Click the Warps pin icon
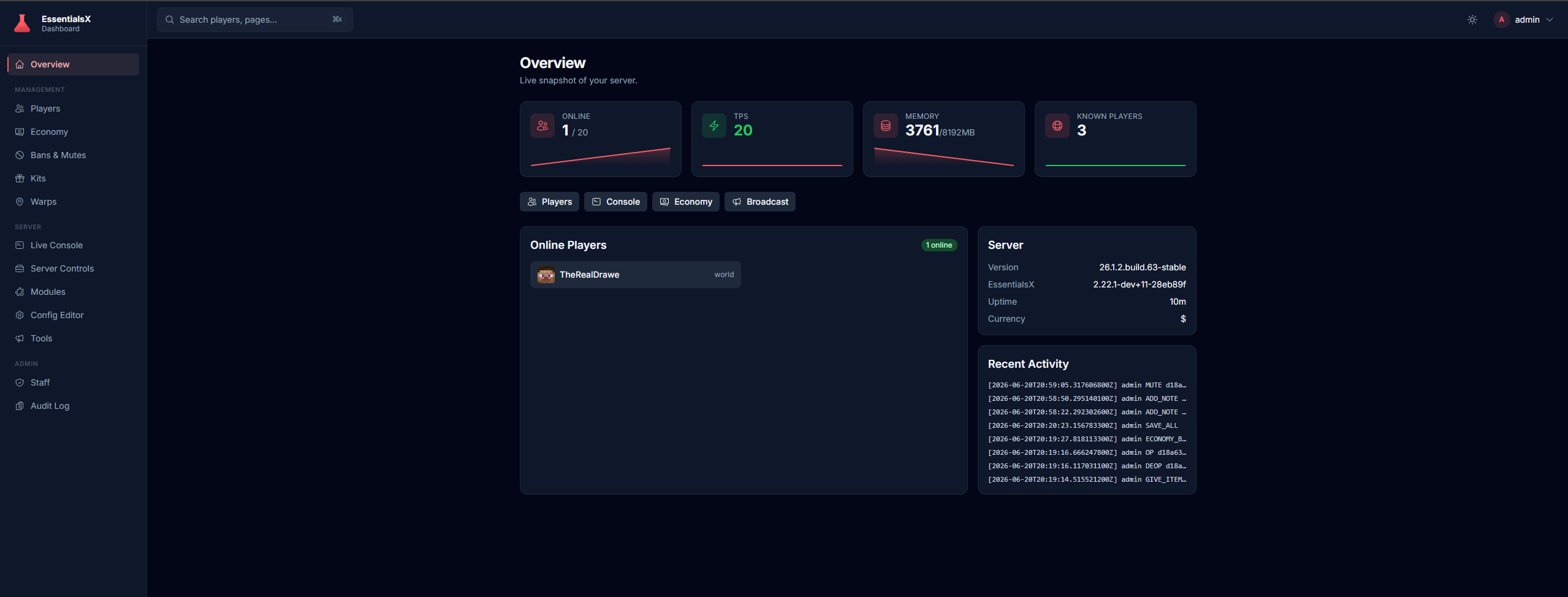The width and height of the screenshot is (1568, 597). click(20, 202)
